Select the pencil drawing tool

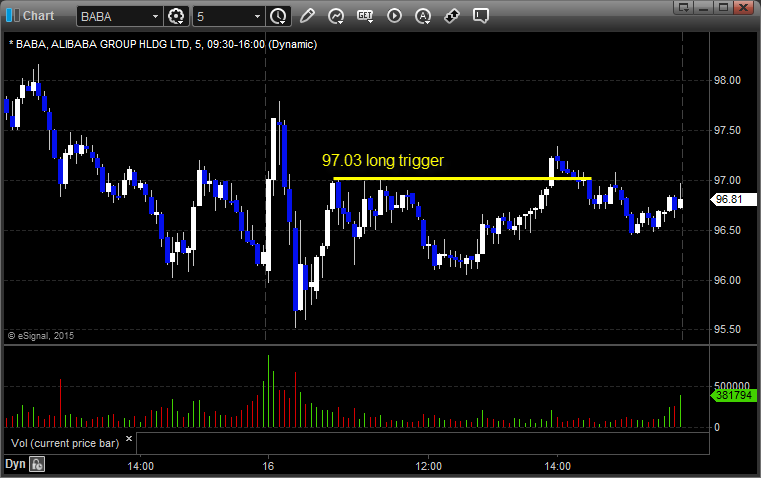click(307, 16)
